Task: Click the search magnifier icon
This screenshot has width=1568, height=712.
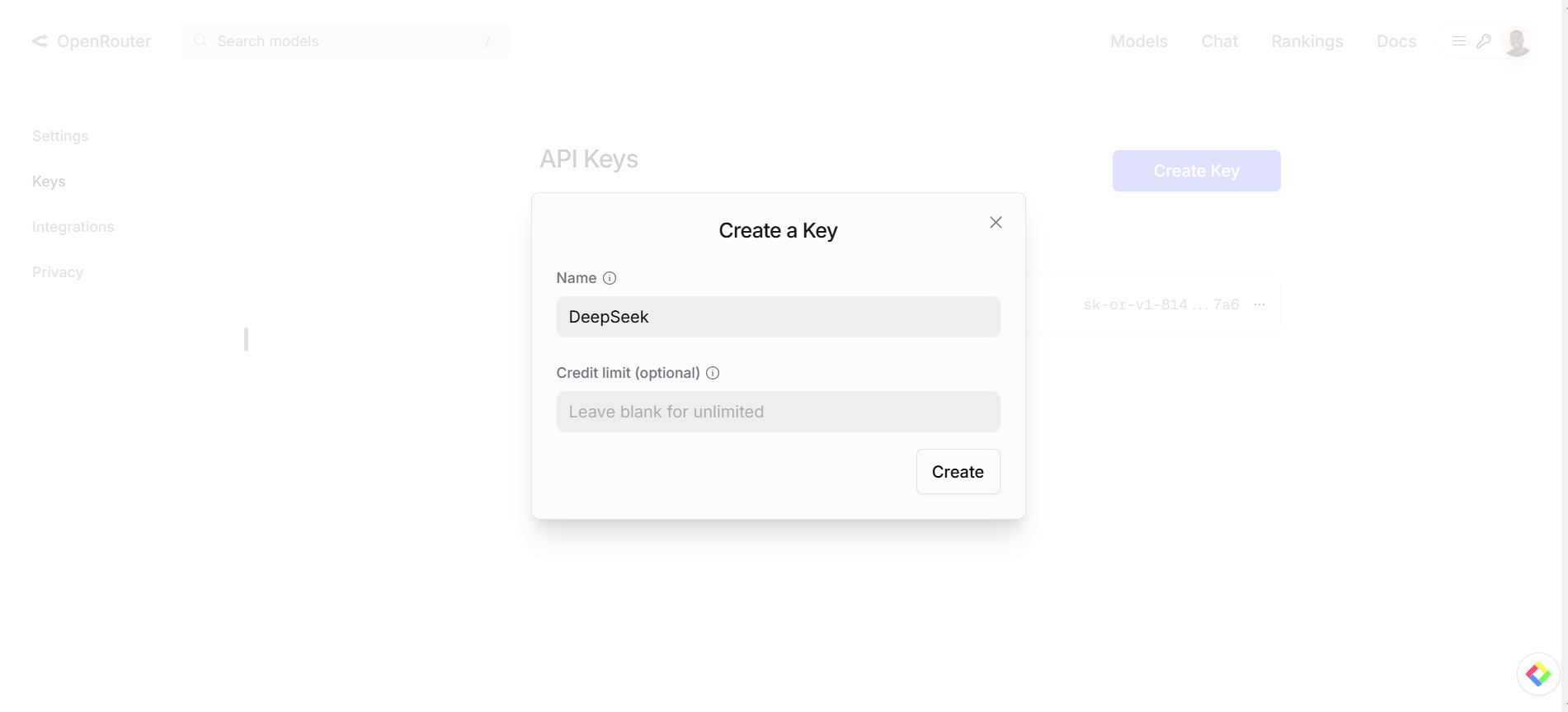Action: [200, 40]
